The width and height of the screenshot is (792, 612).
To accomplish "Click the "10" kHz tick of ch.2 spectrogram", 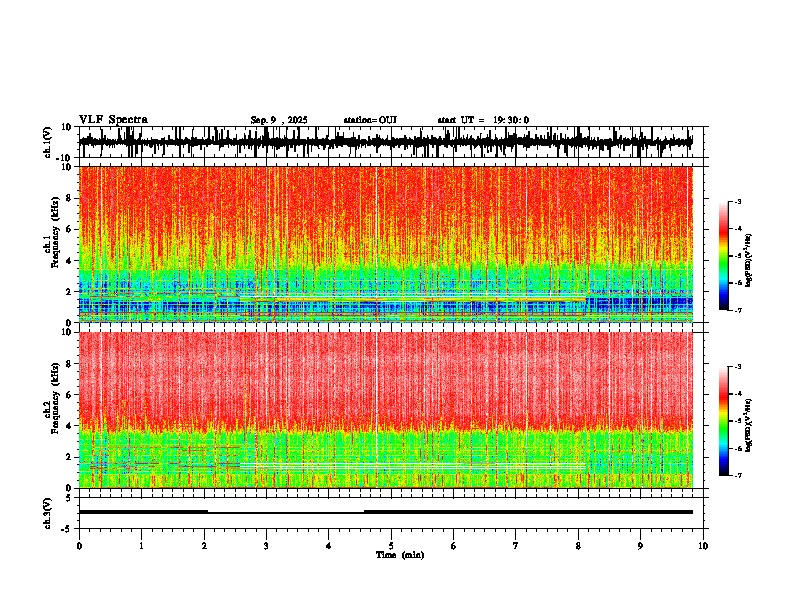I will (x=67, y=332).
